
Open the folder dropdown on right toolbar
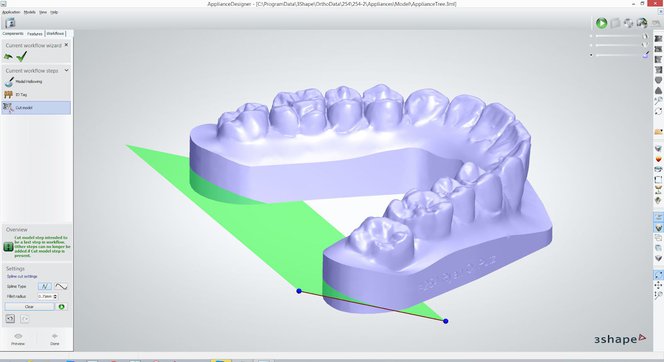(658, 132)
